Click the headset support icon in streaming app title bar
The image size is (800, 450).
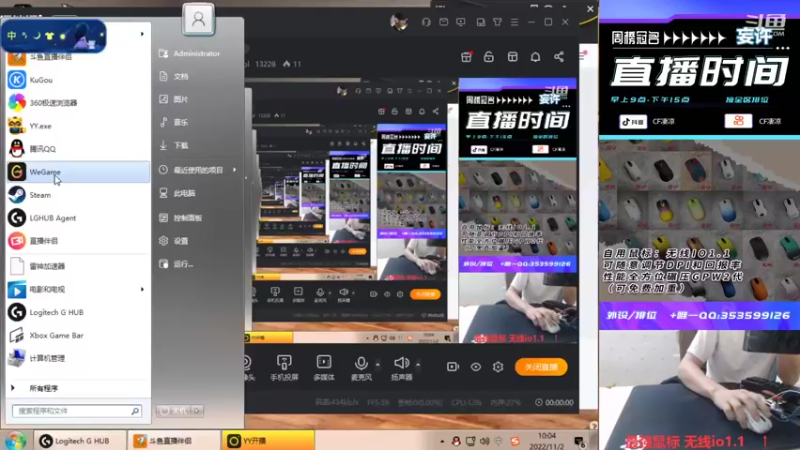[426, 22]
